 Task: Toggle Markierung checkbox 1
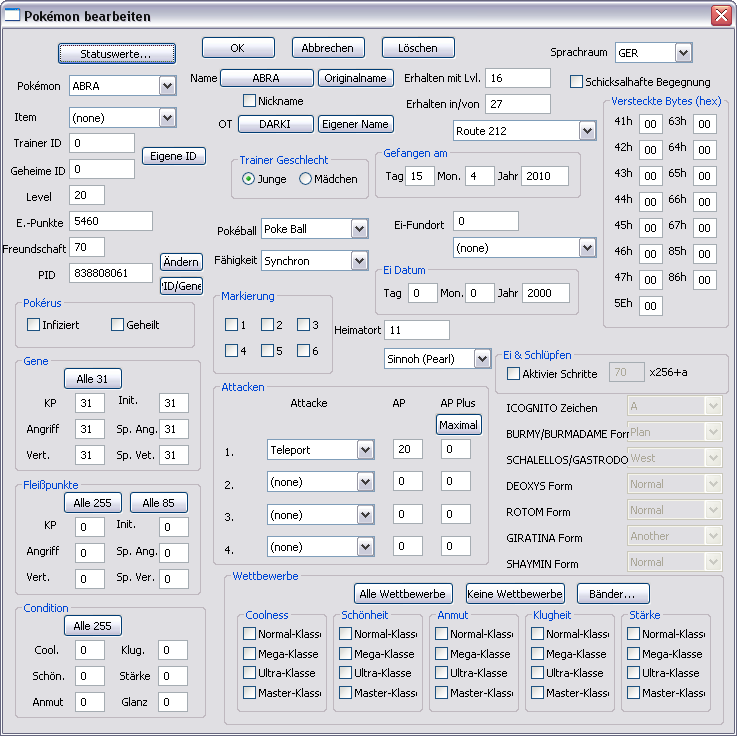point(231,324)
